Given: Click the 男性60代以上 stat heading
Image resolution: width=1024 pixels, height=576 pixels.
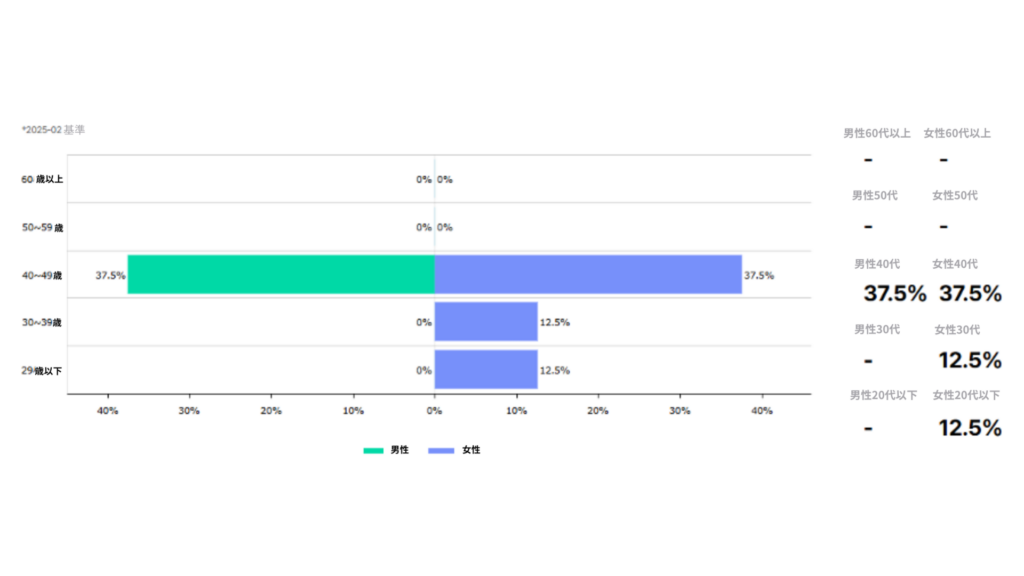Looking at the screenshot, I should 877,133.
